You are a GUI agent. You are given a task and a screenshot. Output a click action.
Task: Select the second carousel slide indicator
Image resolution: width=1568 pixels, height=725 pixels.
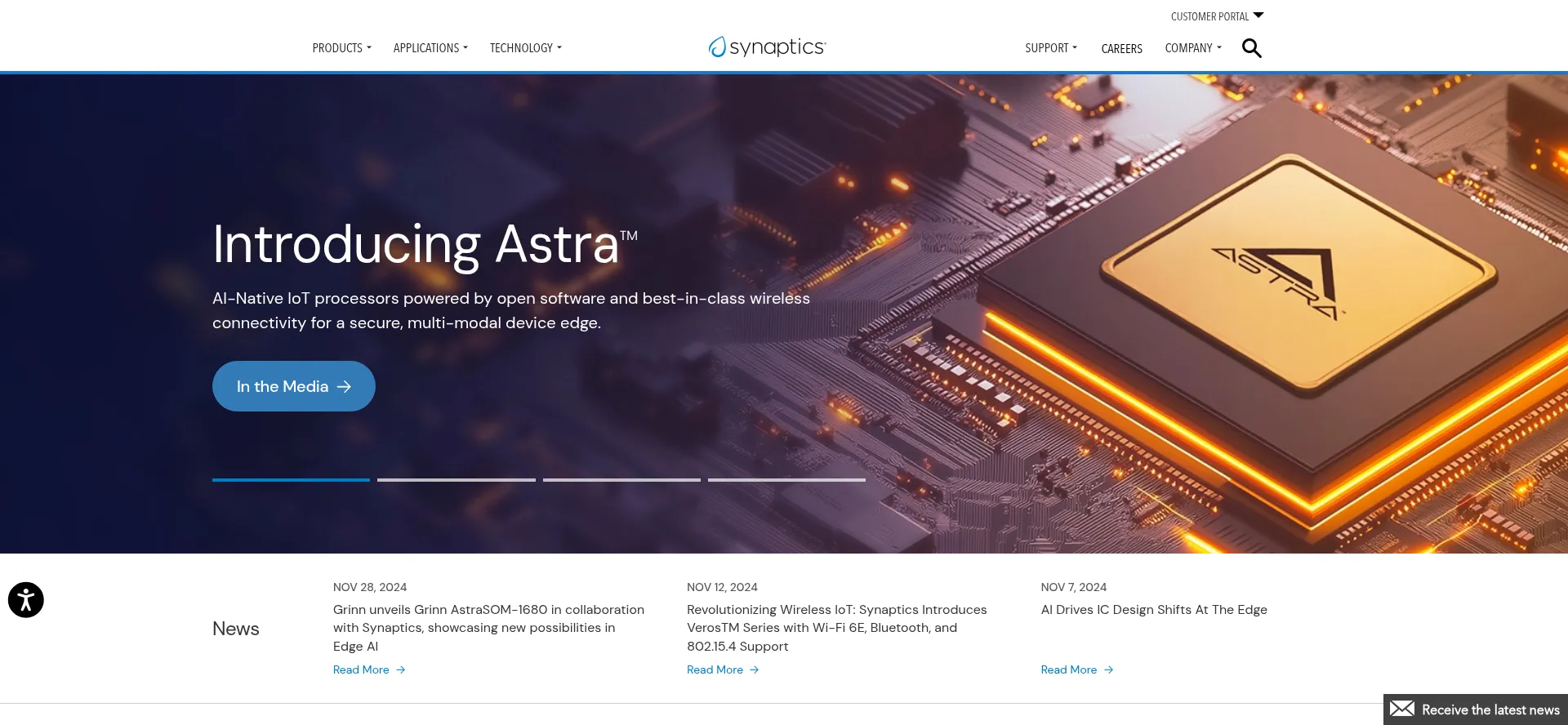coord(457,480)
